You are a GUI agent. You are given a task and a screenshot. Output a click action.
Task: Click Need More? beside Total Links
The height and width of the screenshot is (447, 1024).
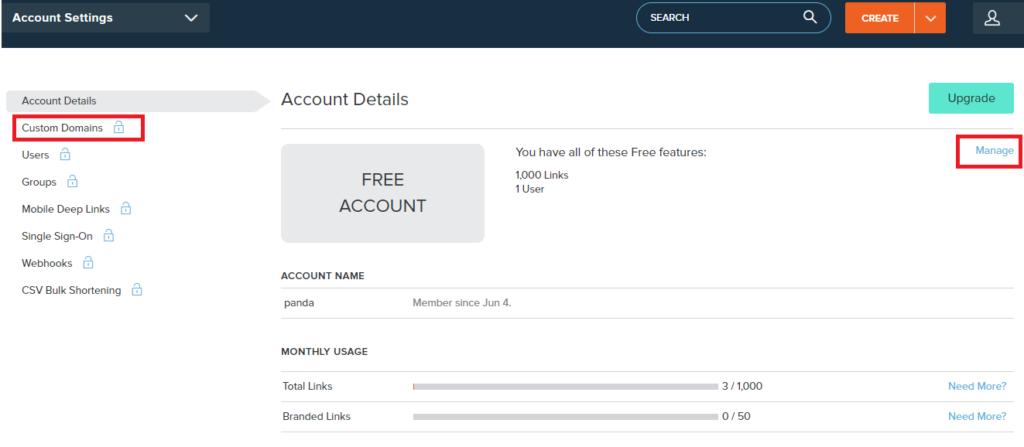coord(977,386)
